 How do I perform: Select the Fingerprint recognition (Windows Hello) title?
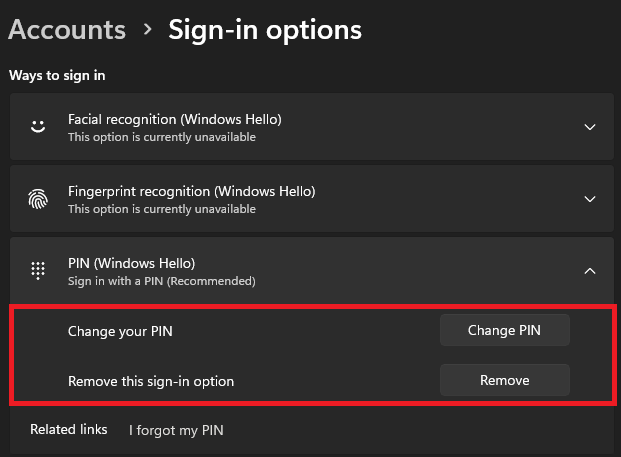click(x=191, y=191)
